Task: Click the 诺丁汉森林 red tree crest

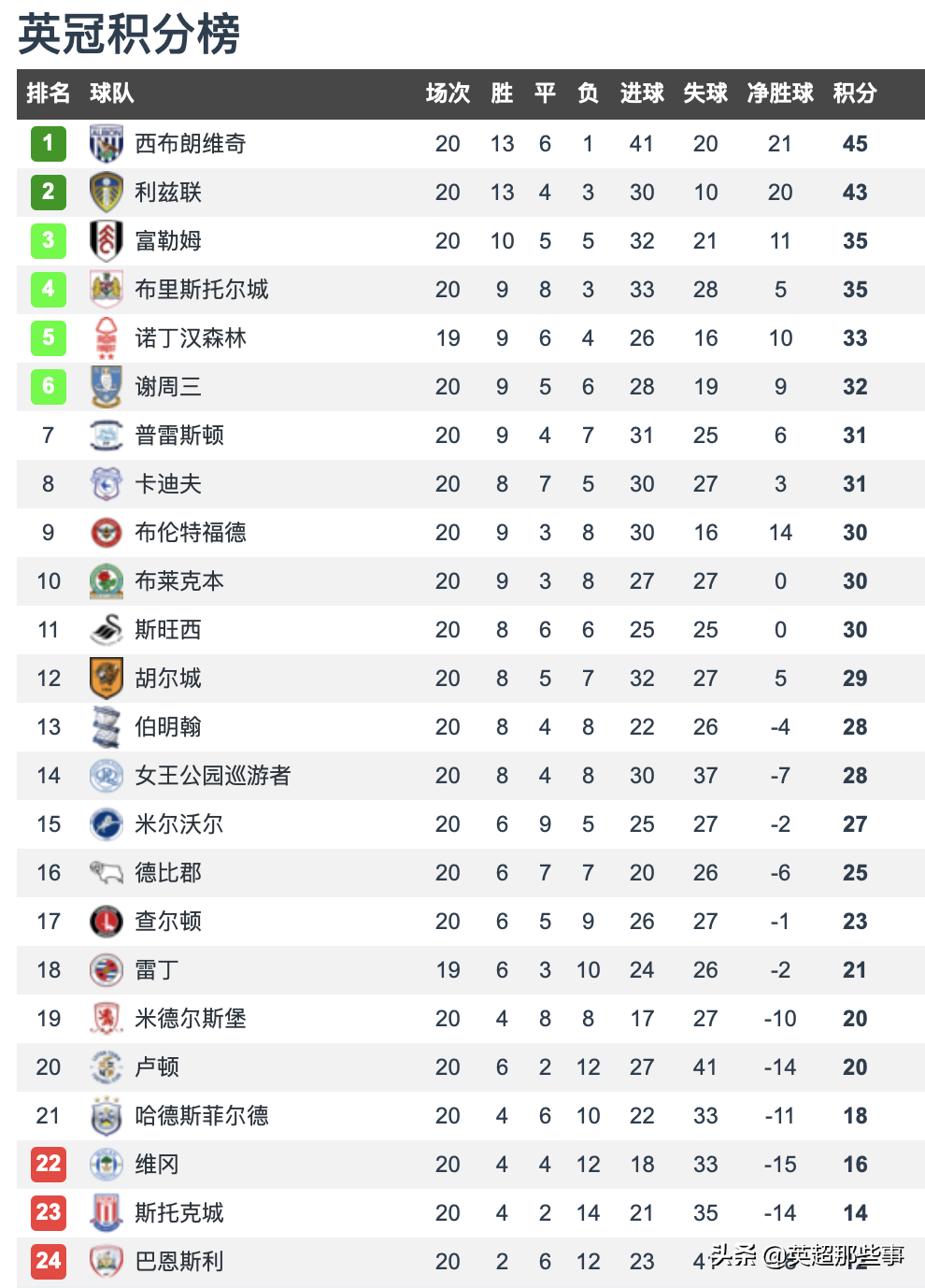Action: pos(107,338)
